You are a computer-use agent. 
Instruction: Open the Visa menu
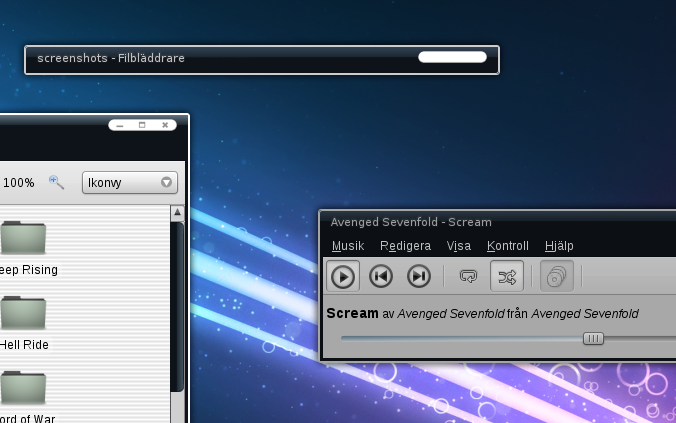click(459, 246)
